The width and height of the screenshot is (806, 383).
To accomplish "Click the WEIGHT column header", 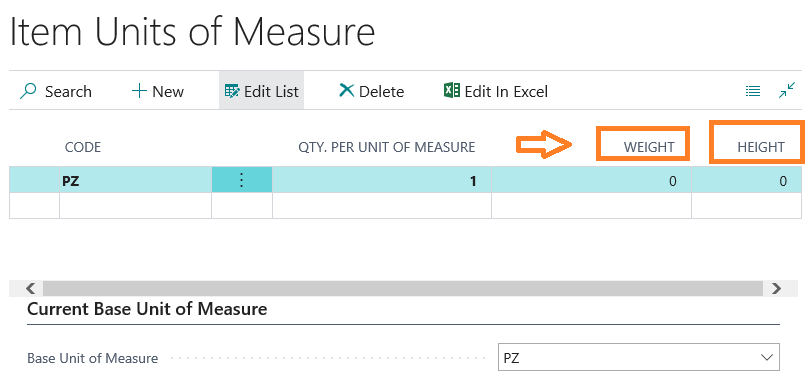I will pyautogui.click(x=649, y=148).
